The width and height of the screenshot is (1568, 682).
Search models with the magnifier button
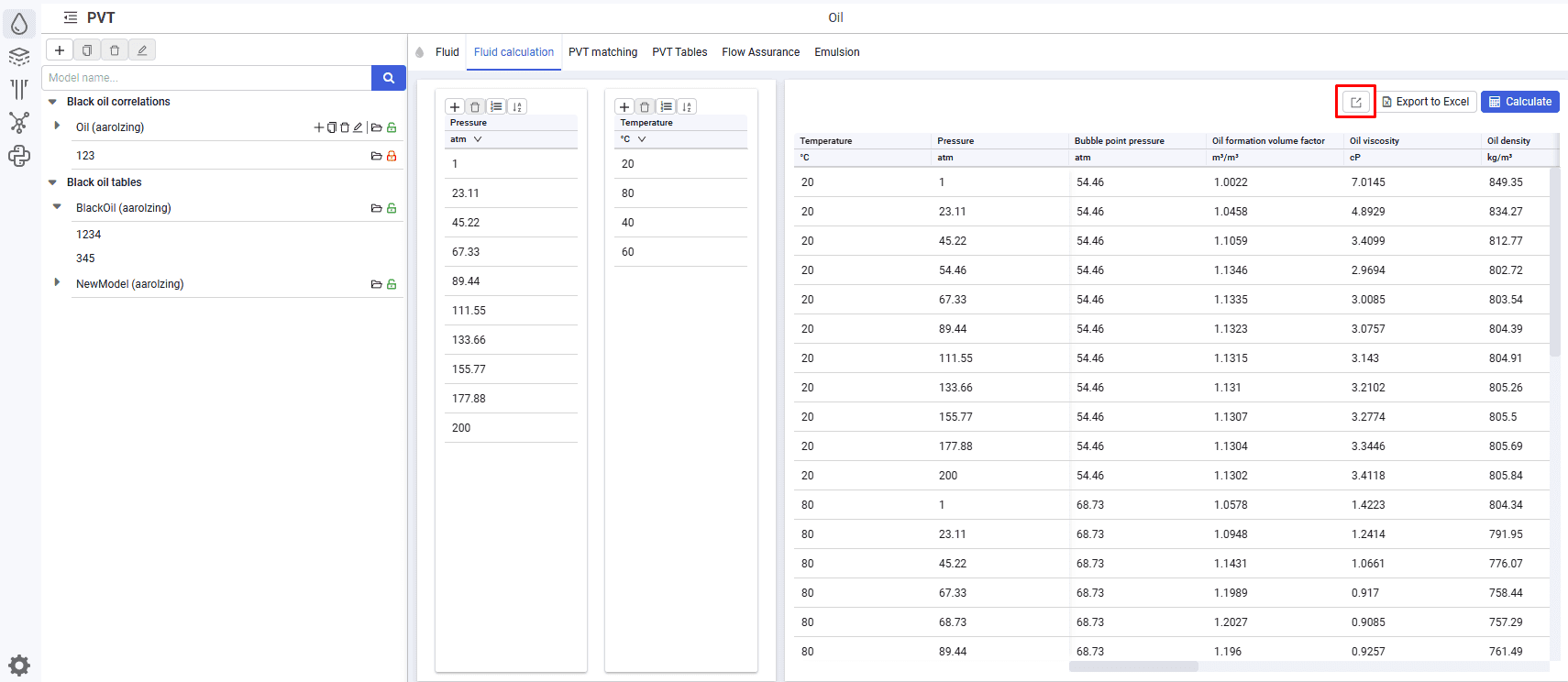389,78
